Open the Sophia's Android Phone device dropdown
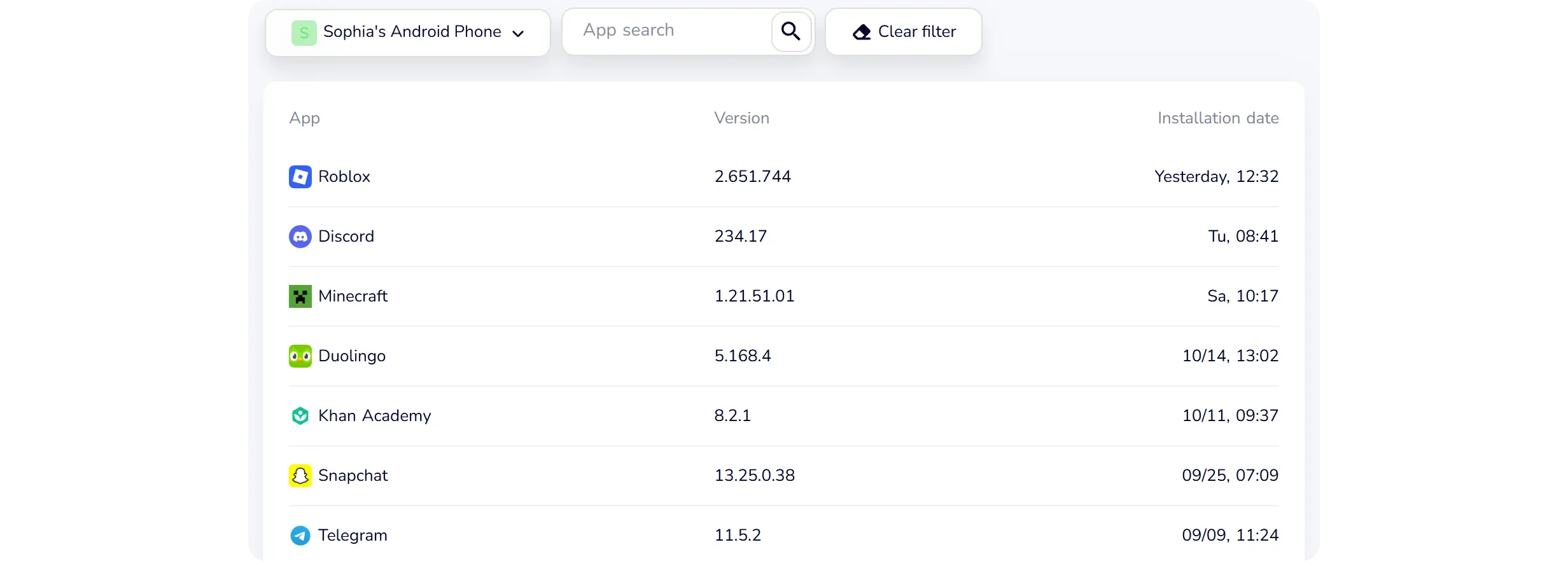 click(408, 32)
